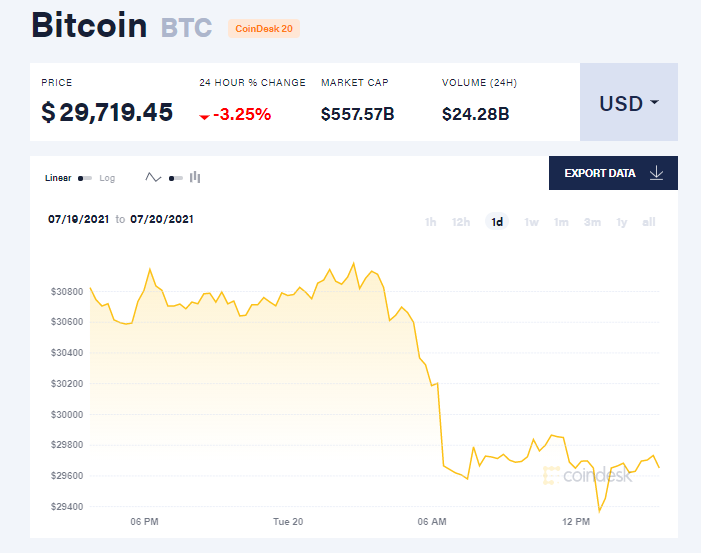Click the red down-arrow change indicator
Viewport: 701px width, 553px height.
point(204,117)
